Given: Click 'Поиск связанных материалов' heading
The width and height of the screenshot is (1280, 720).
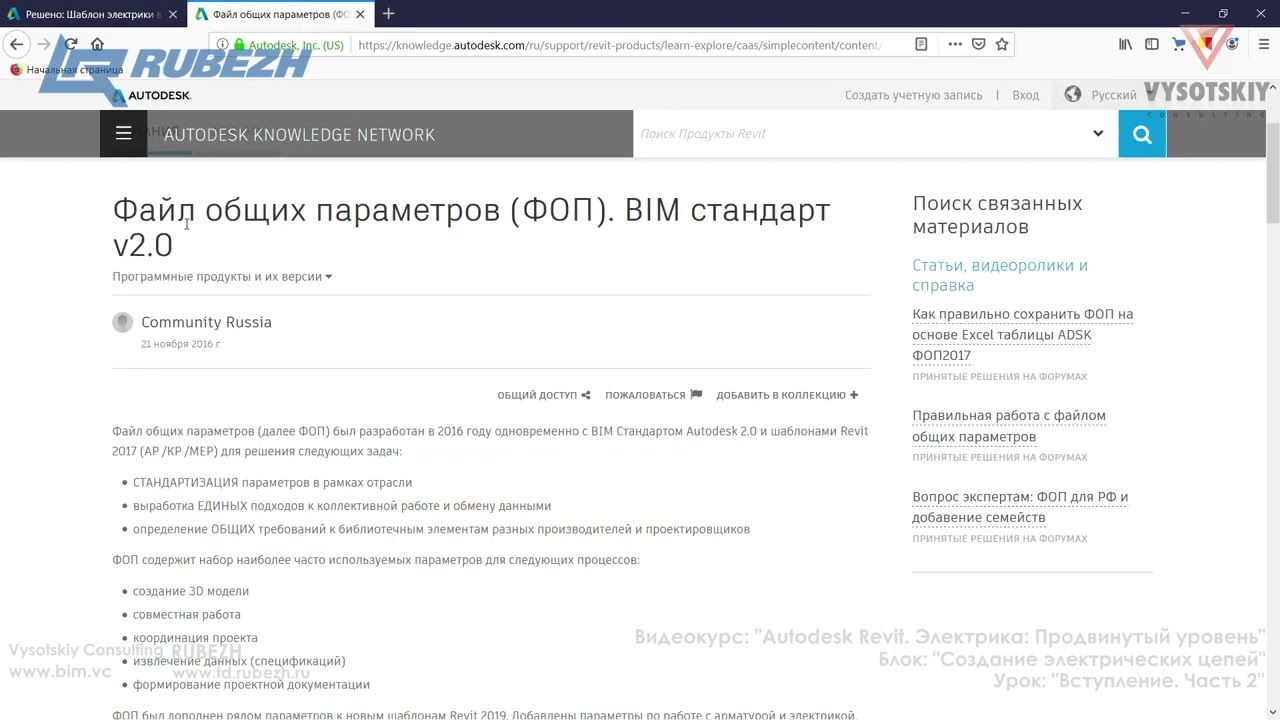Looking at the screenshot, I should (997, 215).
